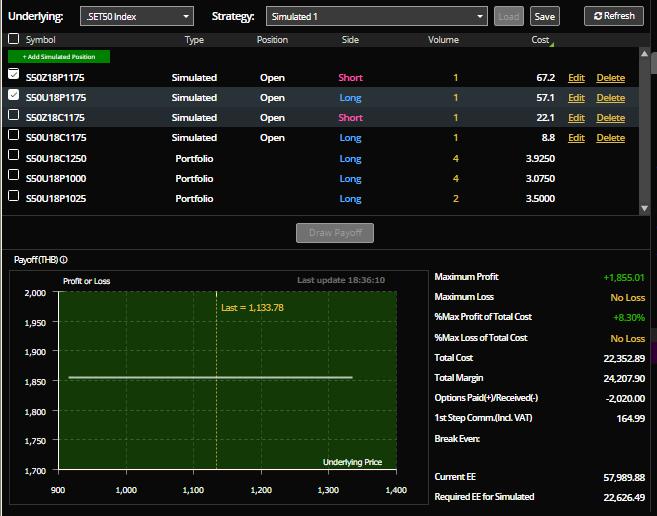The image size is (657, 516).
Task: Click the Total Cost value 22,352.89
Action: pos(624,358)
